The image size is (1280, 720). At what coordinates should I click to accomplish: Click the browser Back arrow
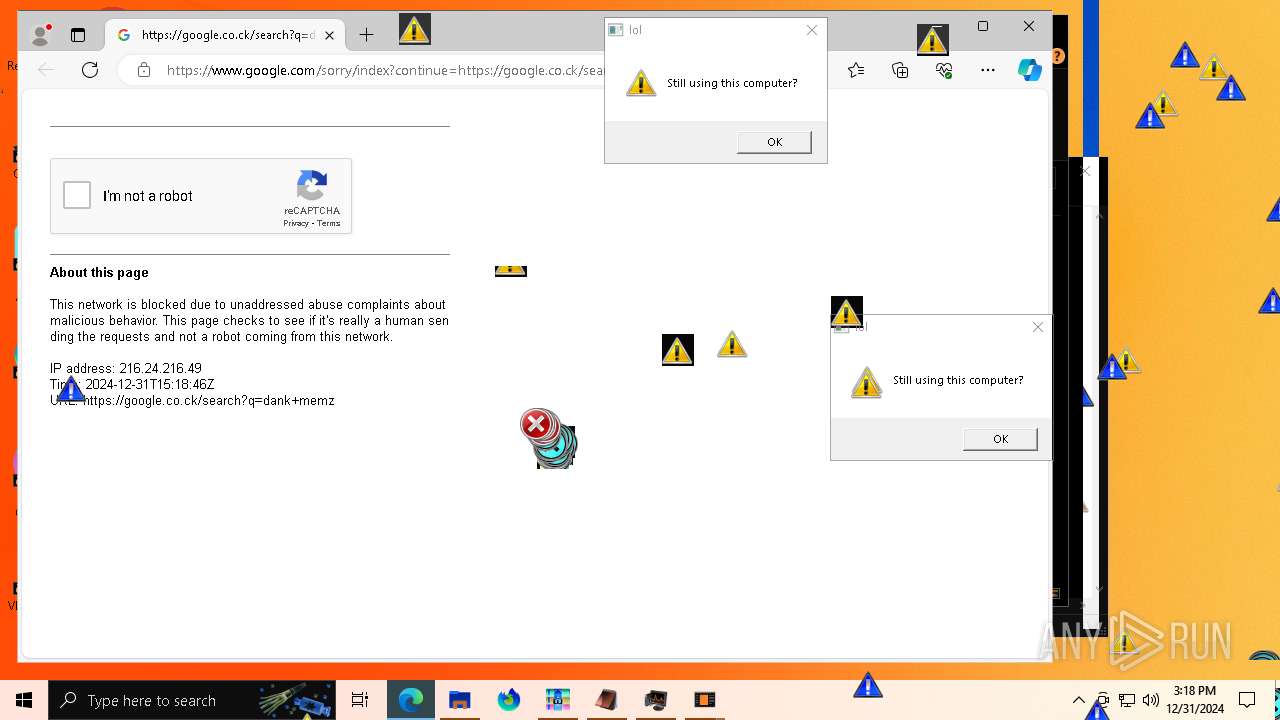coord(46,70)
